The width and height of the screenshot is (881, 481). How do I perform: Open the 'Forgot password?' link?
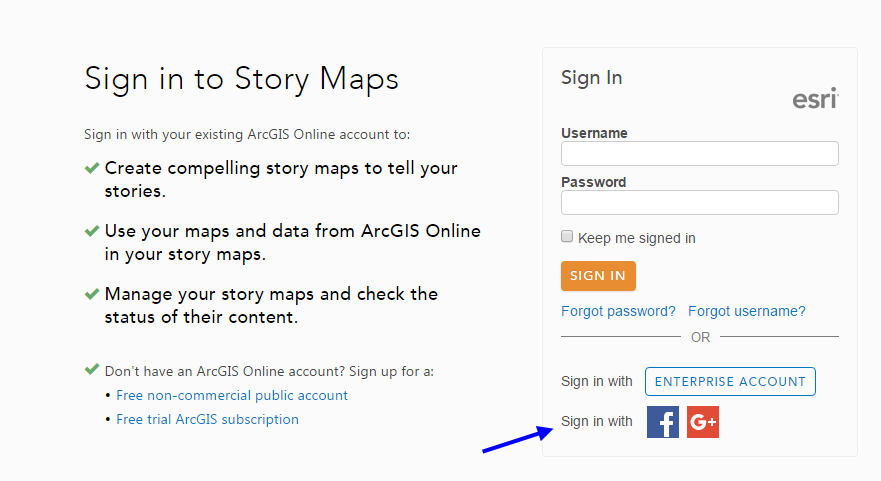[618, 311]
